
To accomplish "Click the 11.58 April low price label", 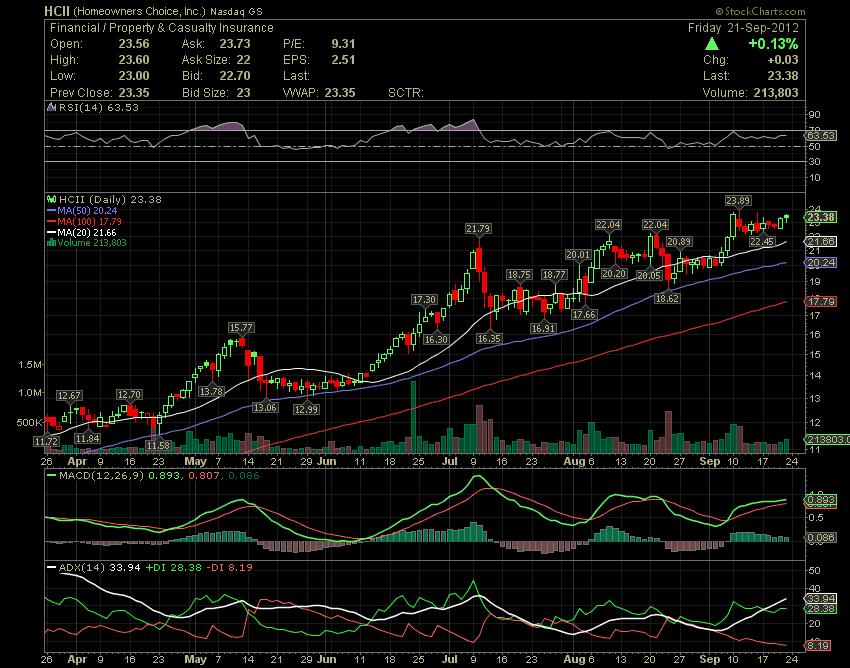I will click(x=158, y=446).
